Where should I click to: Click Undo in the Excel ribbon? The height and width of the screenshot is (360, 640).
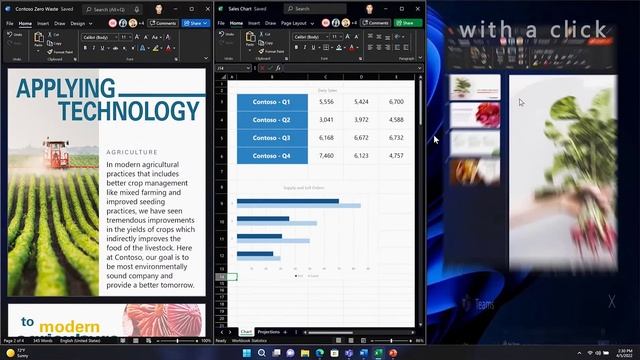click(x=227, y=35)
